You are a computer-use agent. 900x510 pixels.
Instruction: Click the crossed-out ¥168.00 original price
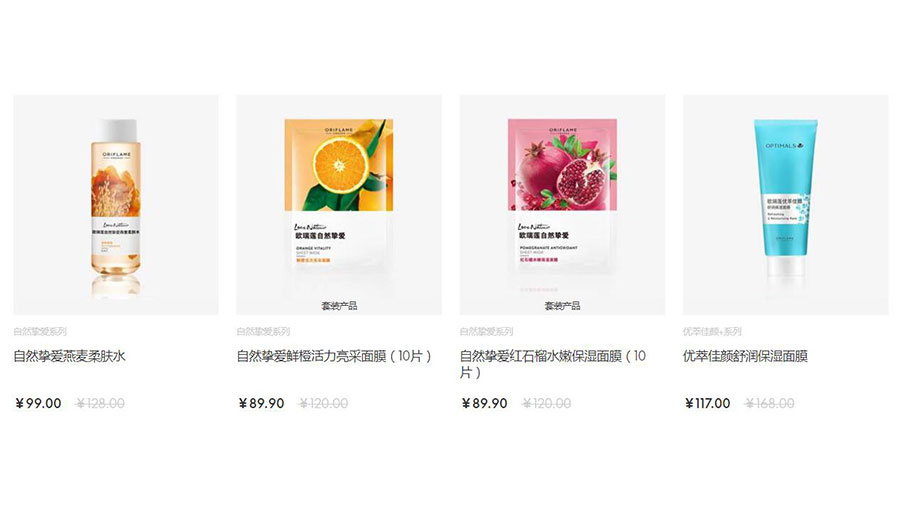pyautogui.click(x=770, y=403)
